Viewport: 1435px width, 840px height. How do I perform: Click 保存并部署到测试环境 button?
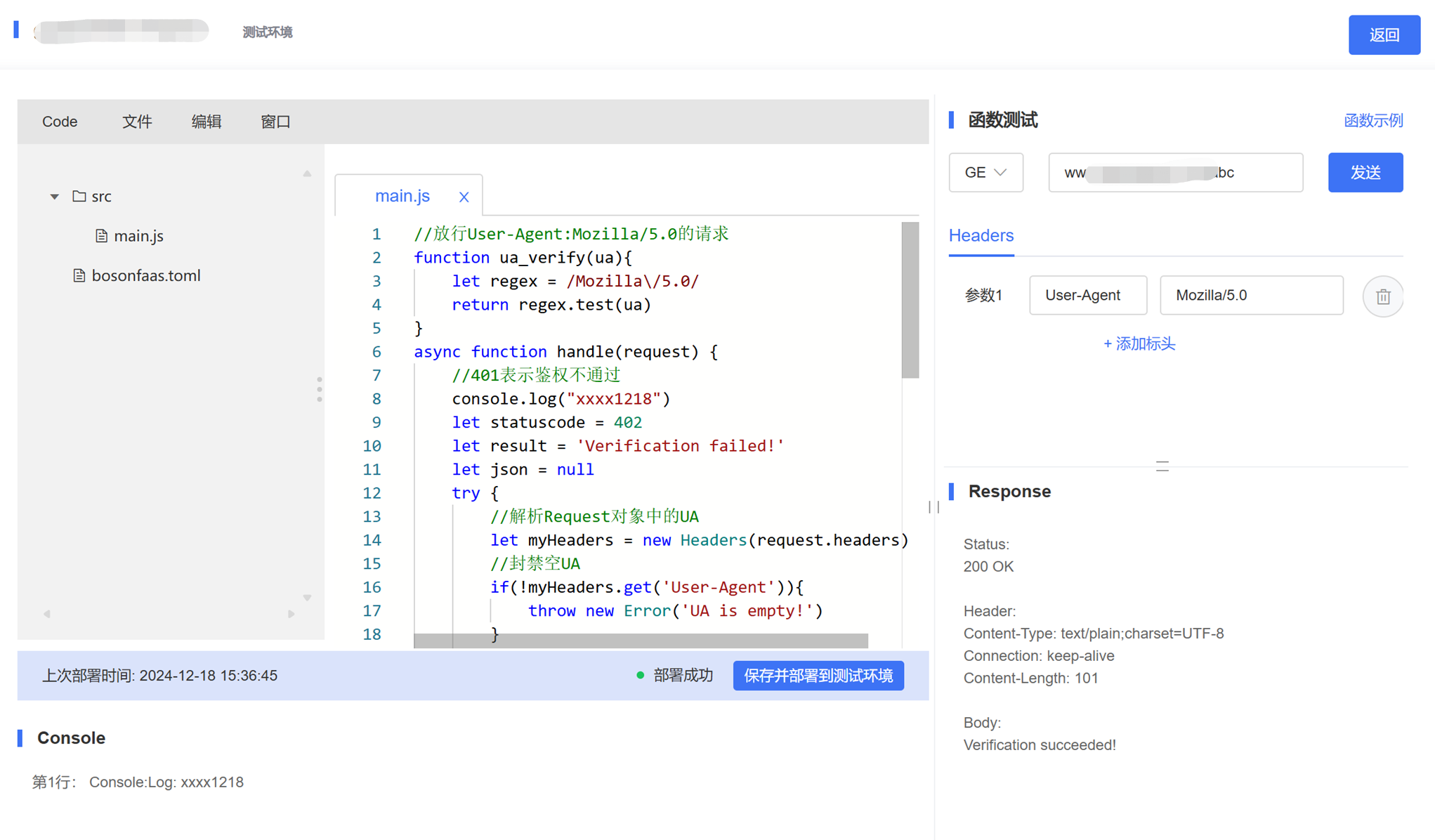[818, 676]
